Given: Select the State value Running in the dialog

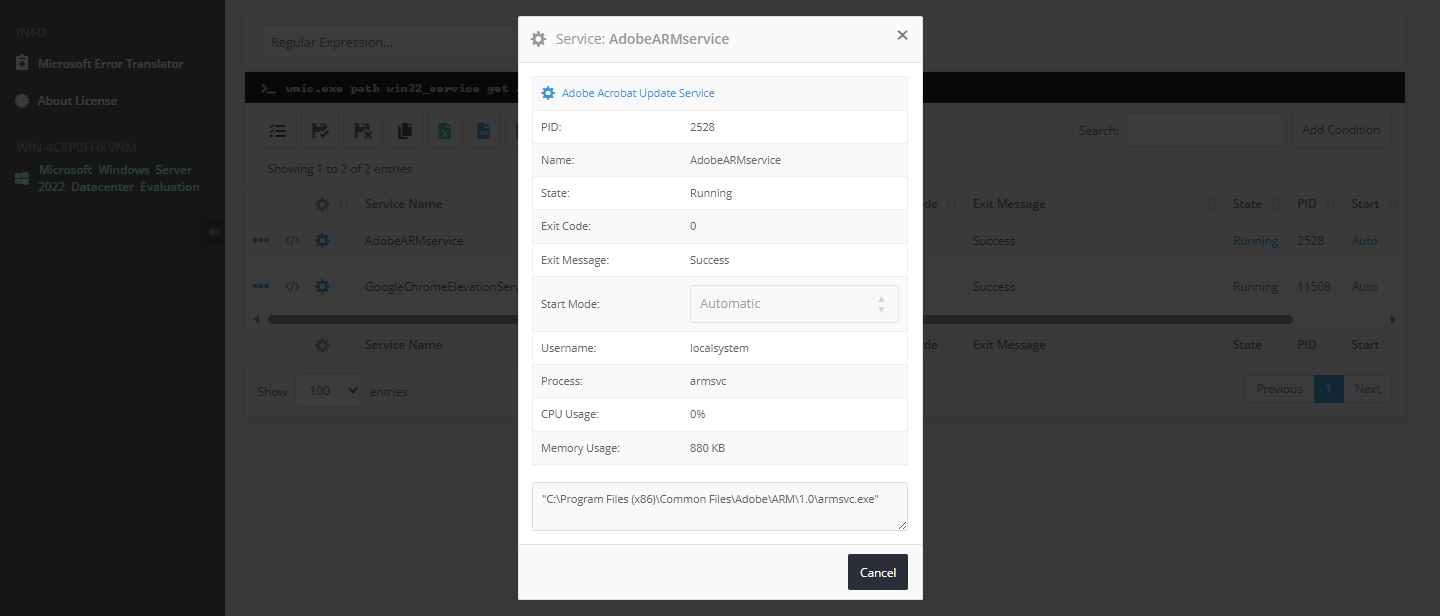Looking at the screenshot, I should tap(711, 193).
